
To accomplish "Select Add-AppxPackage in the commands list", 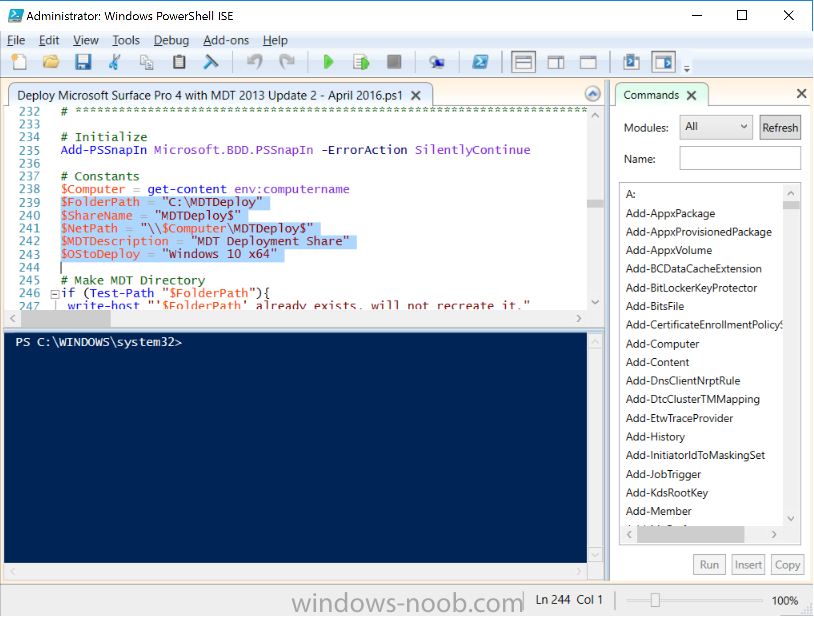I will pyautogui.click(x=670, y=213).
